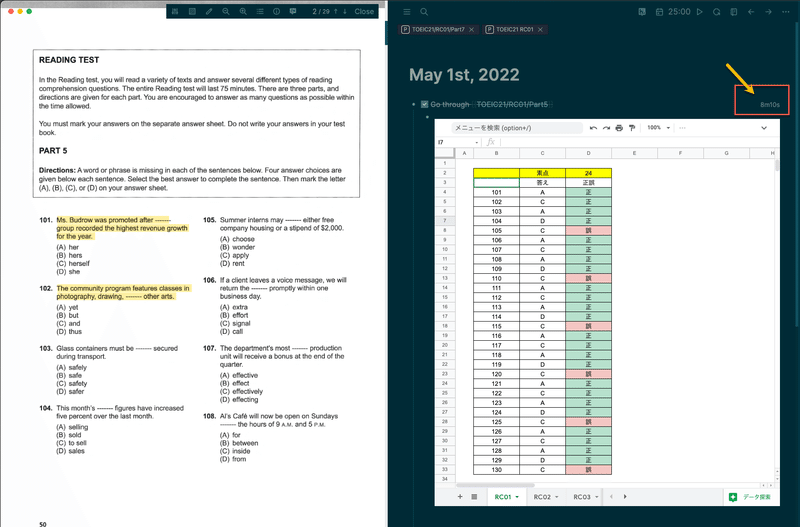Click the spreadsheet vertical scrollbar thumb
This screenshot has height=527, width=800.
[x=777, y=165]
